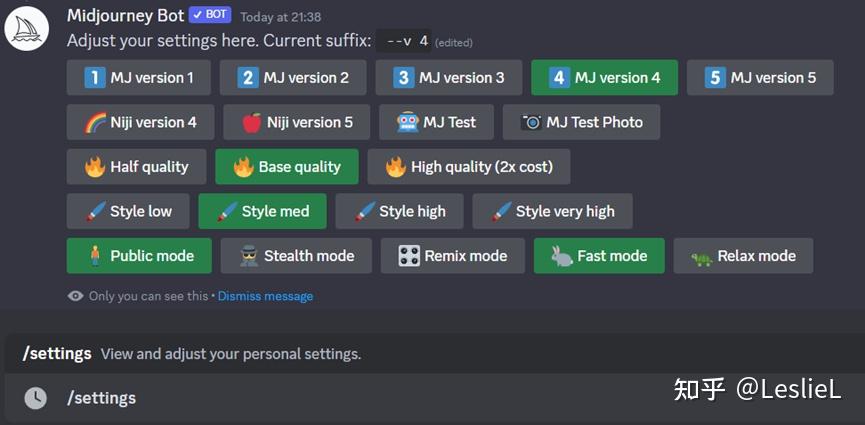Pick the MJ Test robot button
The image size is (865, 425).
pyautogui.click(x=436, y=122)
